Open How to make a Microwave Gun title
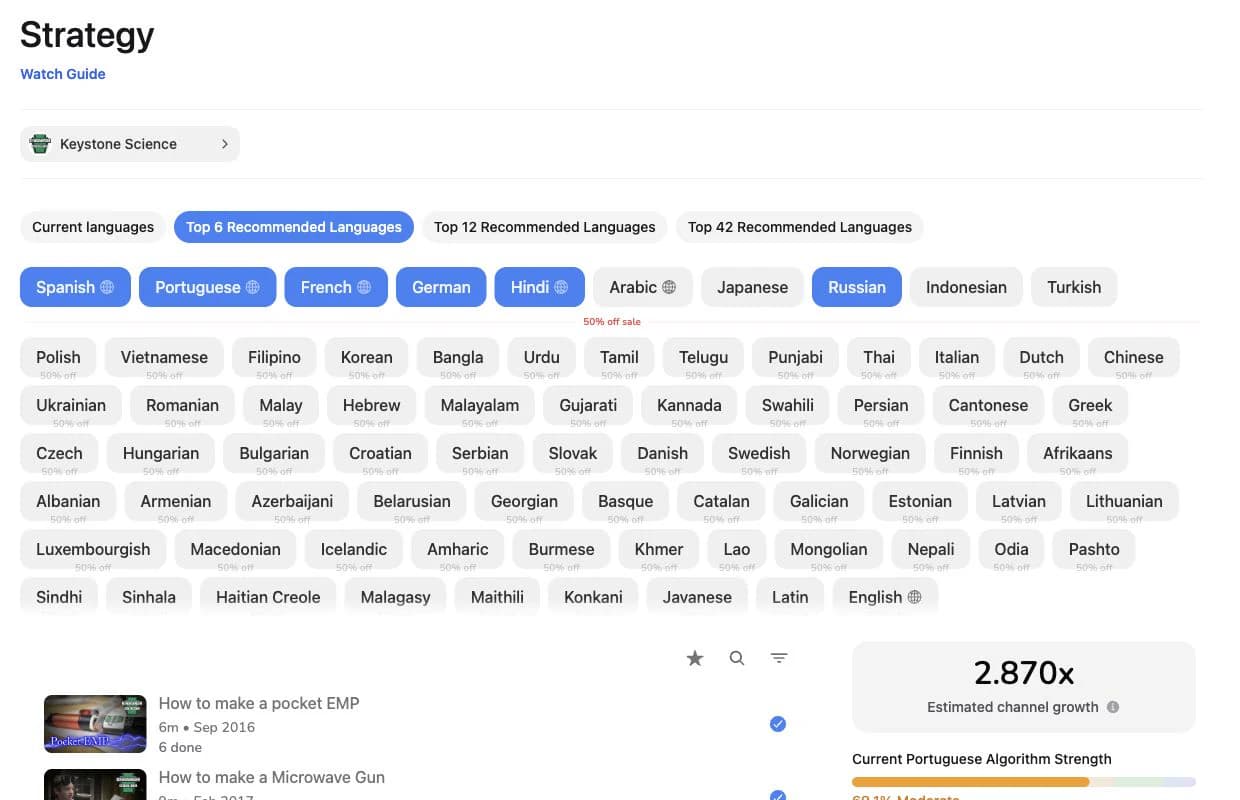 (x=272, y=777)
